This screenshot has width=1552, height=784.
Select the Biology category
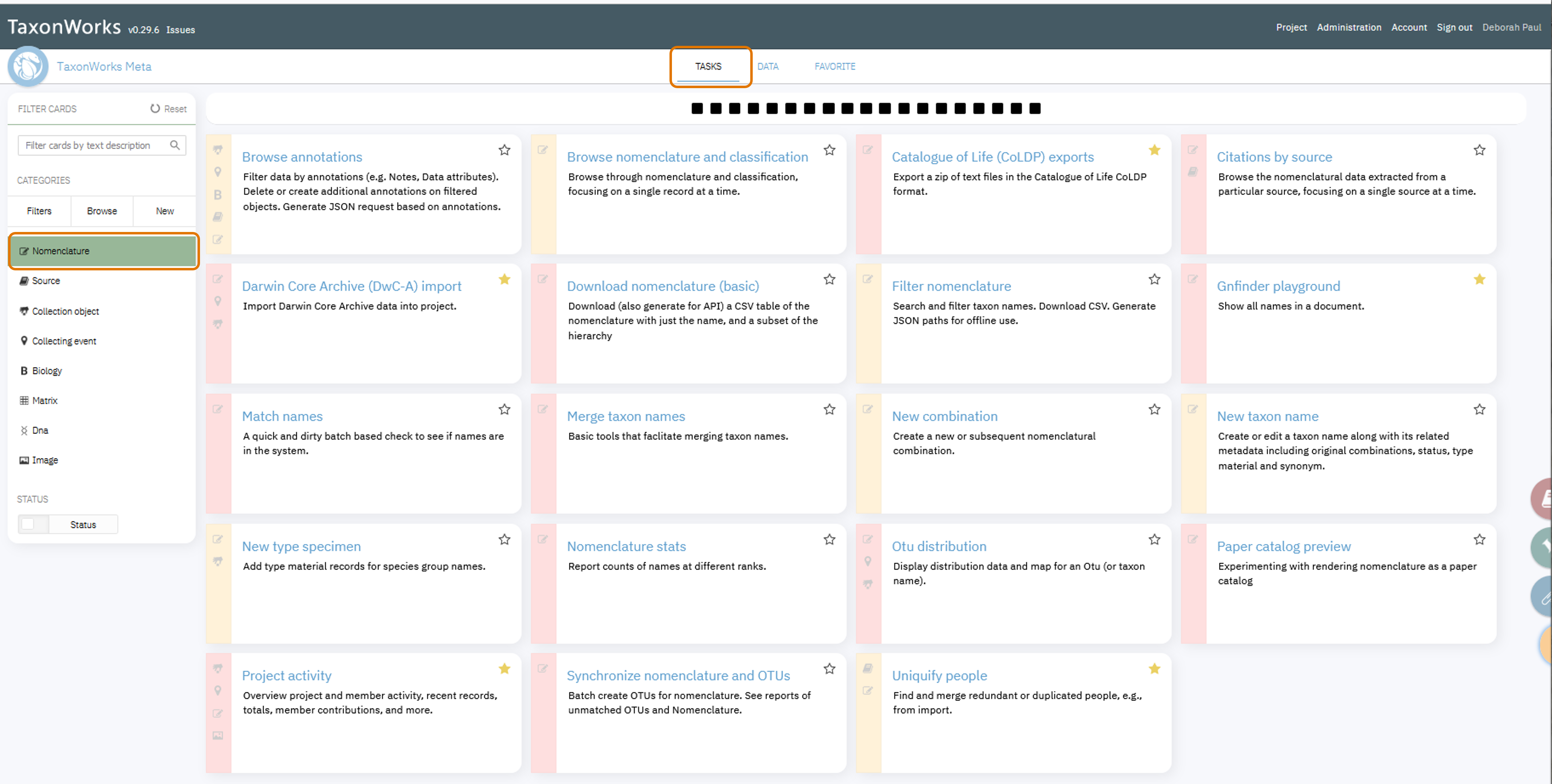point(102,370)
